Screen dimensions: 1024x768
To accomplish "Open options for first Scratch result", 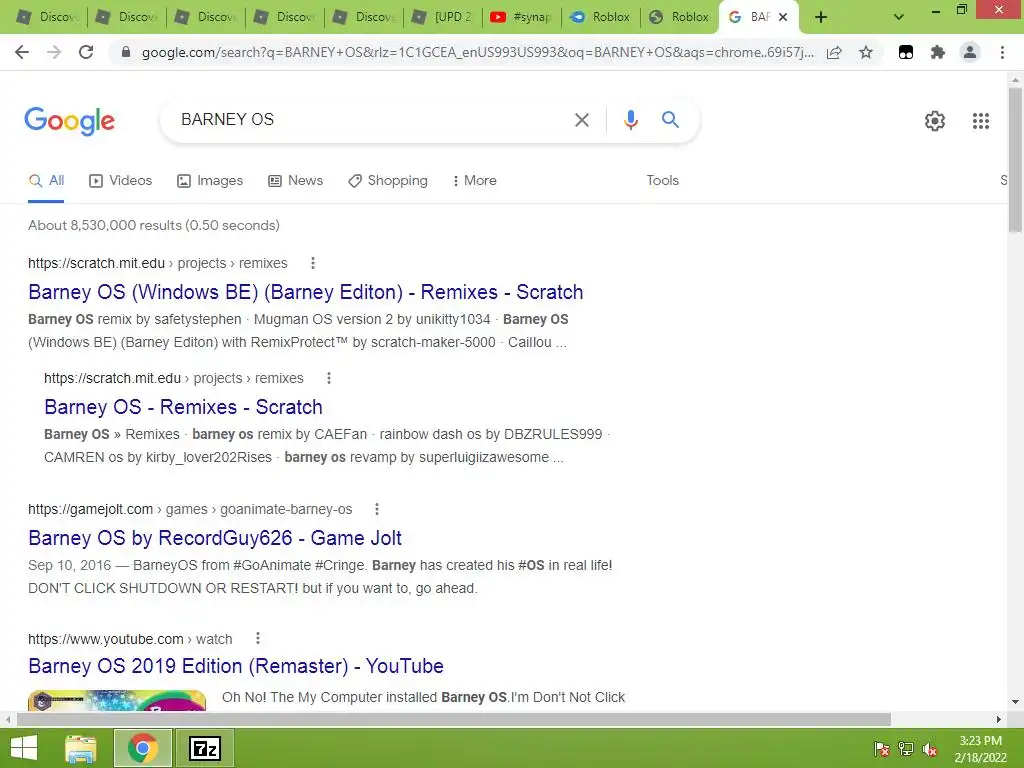I will click(x=313, y=263).
